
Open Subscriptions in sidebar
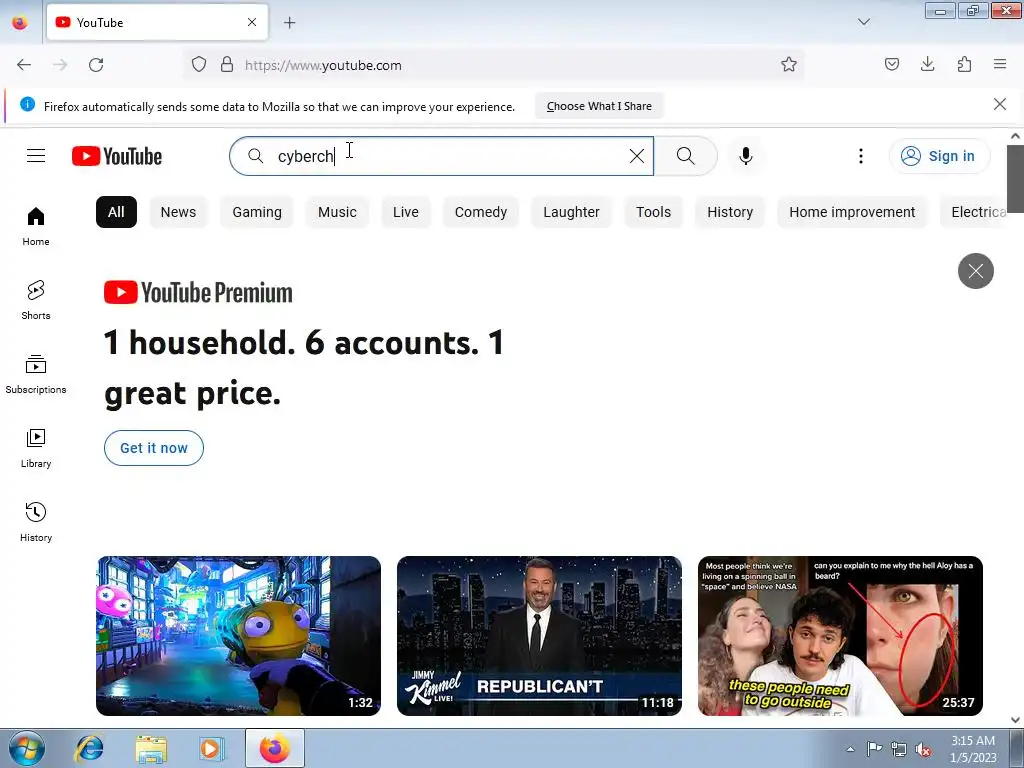[x=36, y=374]
